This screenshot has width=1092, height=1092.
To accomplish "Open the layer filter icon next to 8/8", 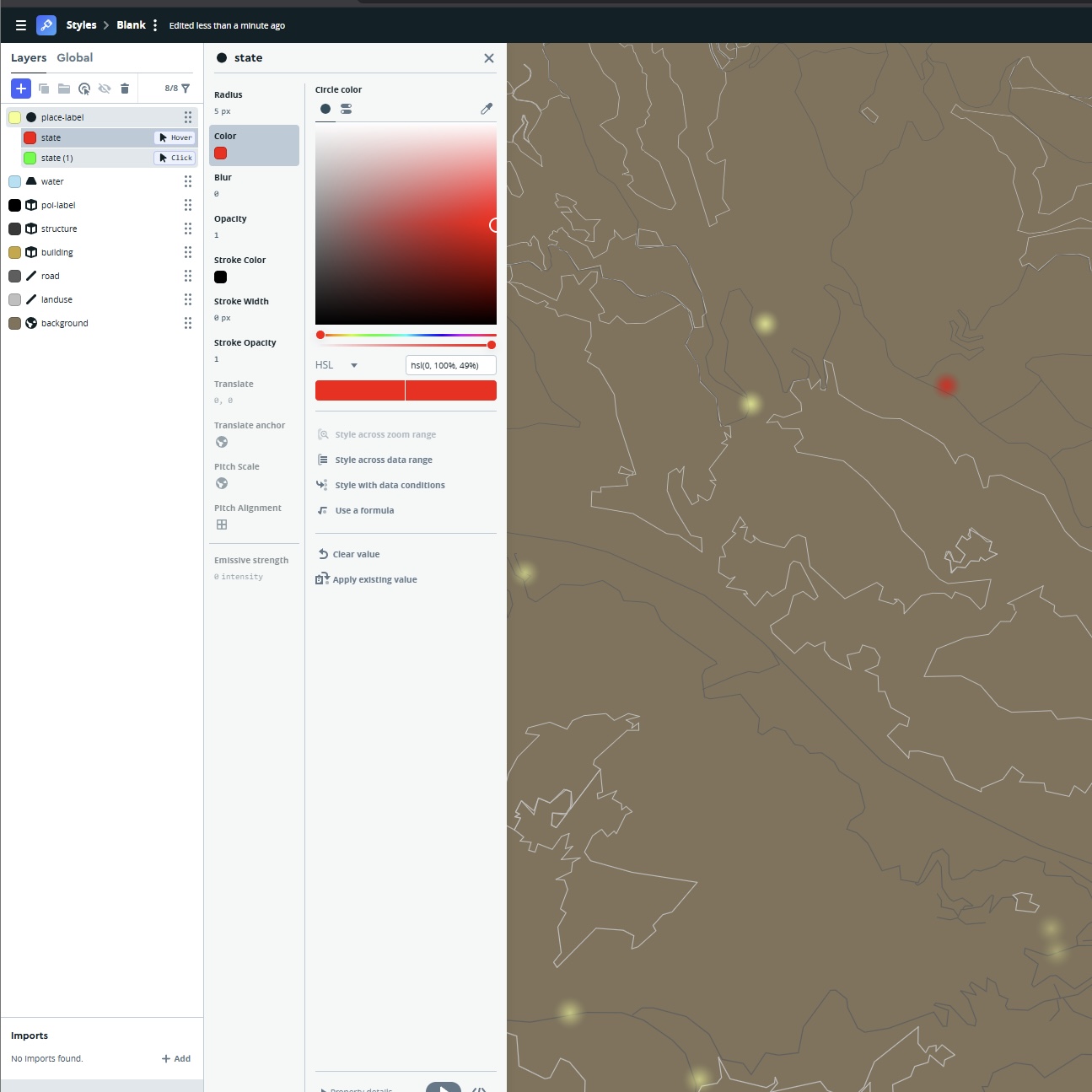I will 185,88.
